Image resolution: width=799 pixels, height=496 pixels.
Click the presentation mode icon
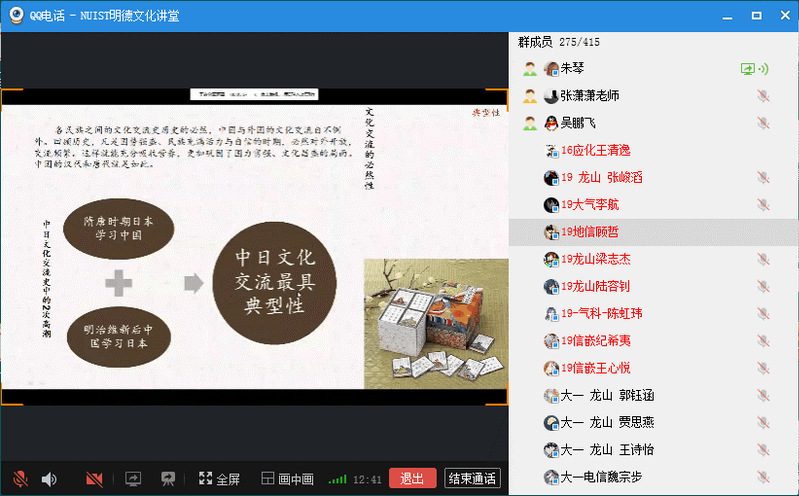click(x=168, y=479)
